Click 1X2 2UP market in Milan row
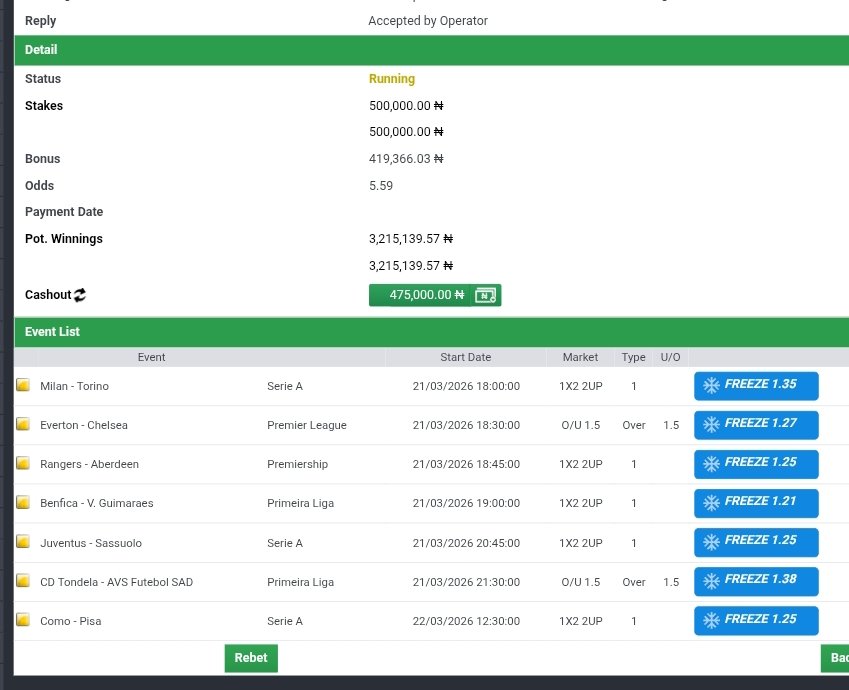Image resolution: width=849 pixels, height=690 pixels. click(x=580, y=386)
